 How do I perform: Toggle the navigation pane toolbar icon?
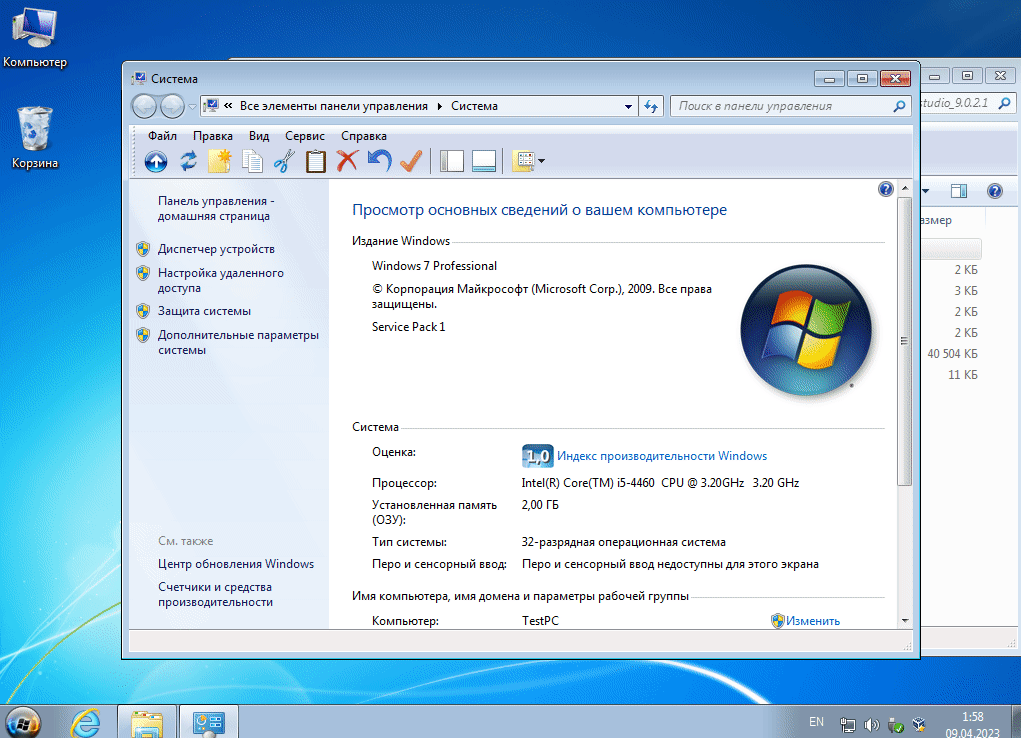(x=451, y=161)
